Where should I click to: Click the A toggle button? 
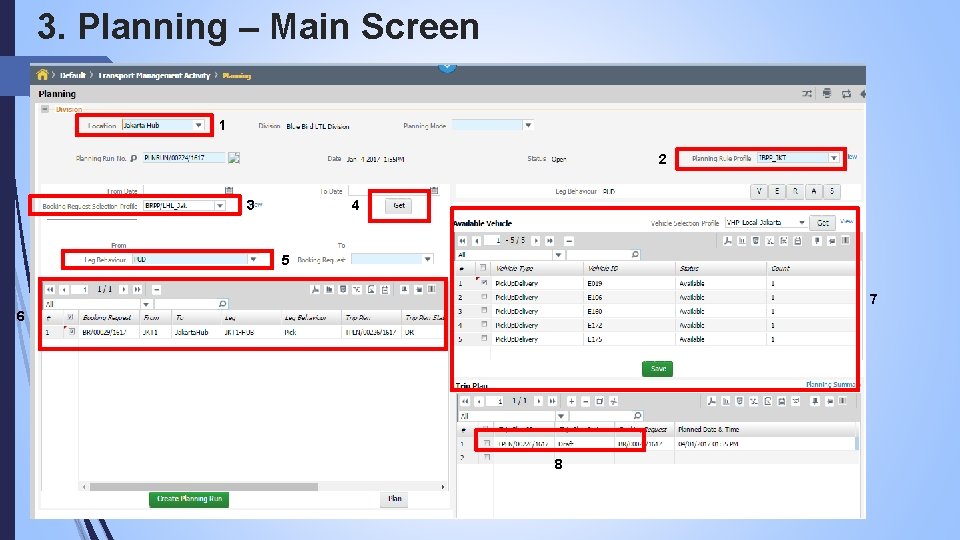814,191
